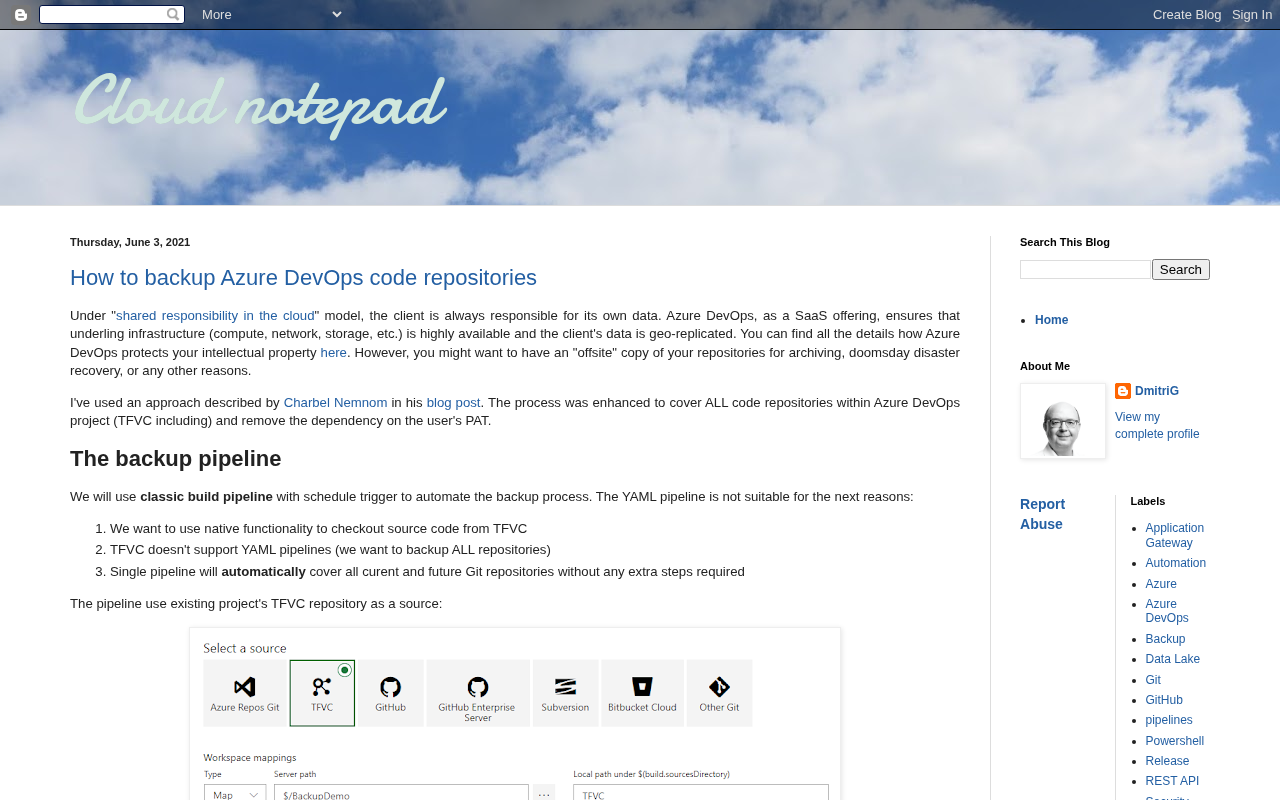Image resolution: width=1280 pixels, height=800 pixels.
Task: Select the TFVC source radio option
Action: tap(344, 670)
